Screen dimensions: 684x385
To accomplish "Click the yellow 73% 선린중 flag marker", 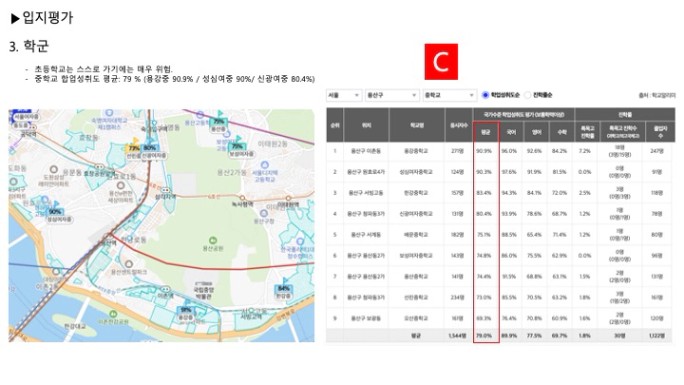I will coord(133,147).
